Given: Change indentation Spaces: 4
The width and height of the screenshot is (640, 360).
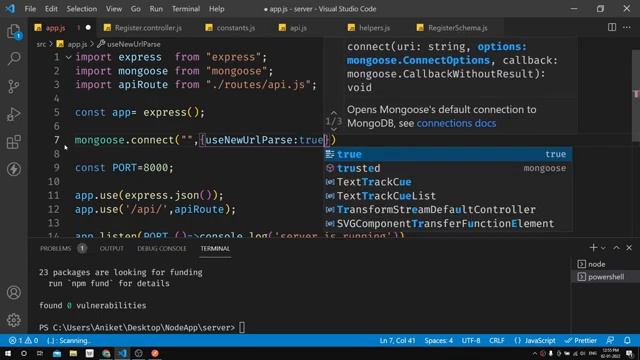Looking at the screenshot, I should click(438, 340).
